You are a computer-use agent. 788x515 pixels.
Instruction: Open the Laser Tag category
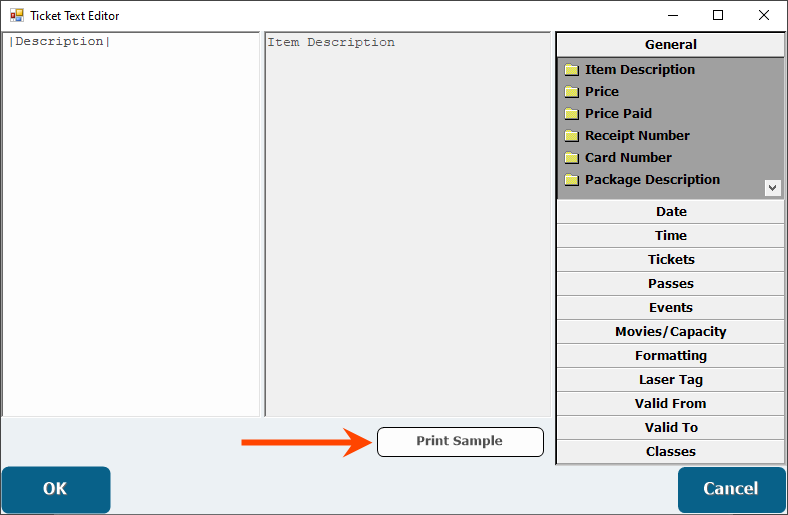pyautogui.click(x=670, y=380)
